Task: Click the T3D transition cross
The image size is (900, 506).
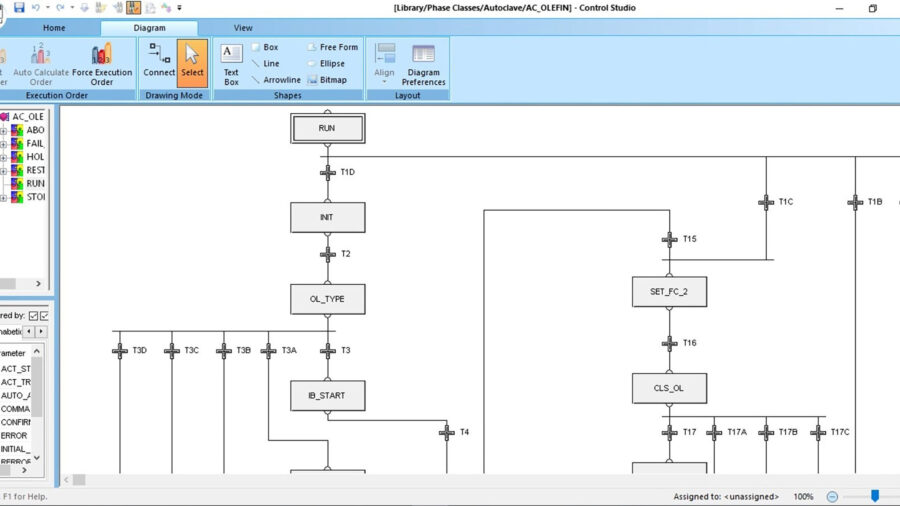Action: 120,351
